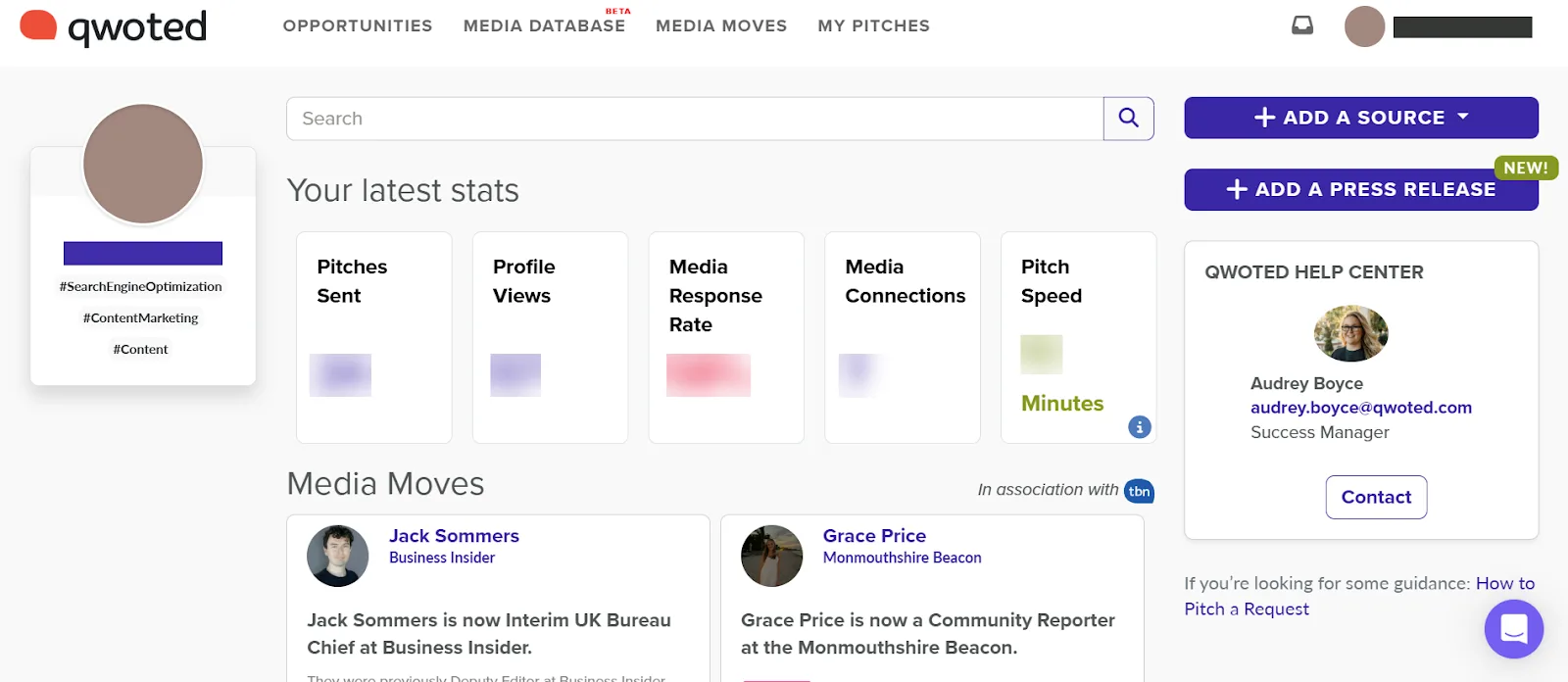
Task: Click the Qwoted logo
Action: tap(114, 26)
